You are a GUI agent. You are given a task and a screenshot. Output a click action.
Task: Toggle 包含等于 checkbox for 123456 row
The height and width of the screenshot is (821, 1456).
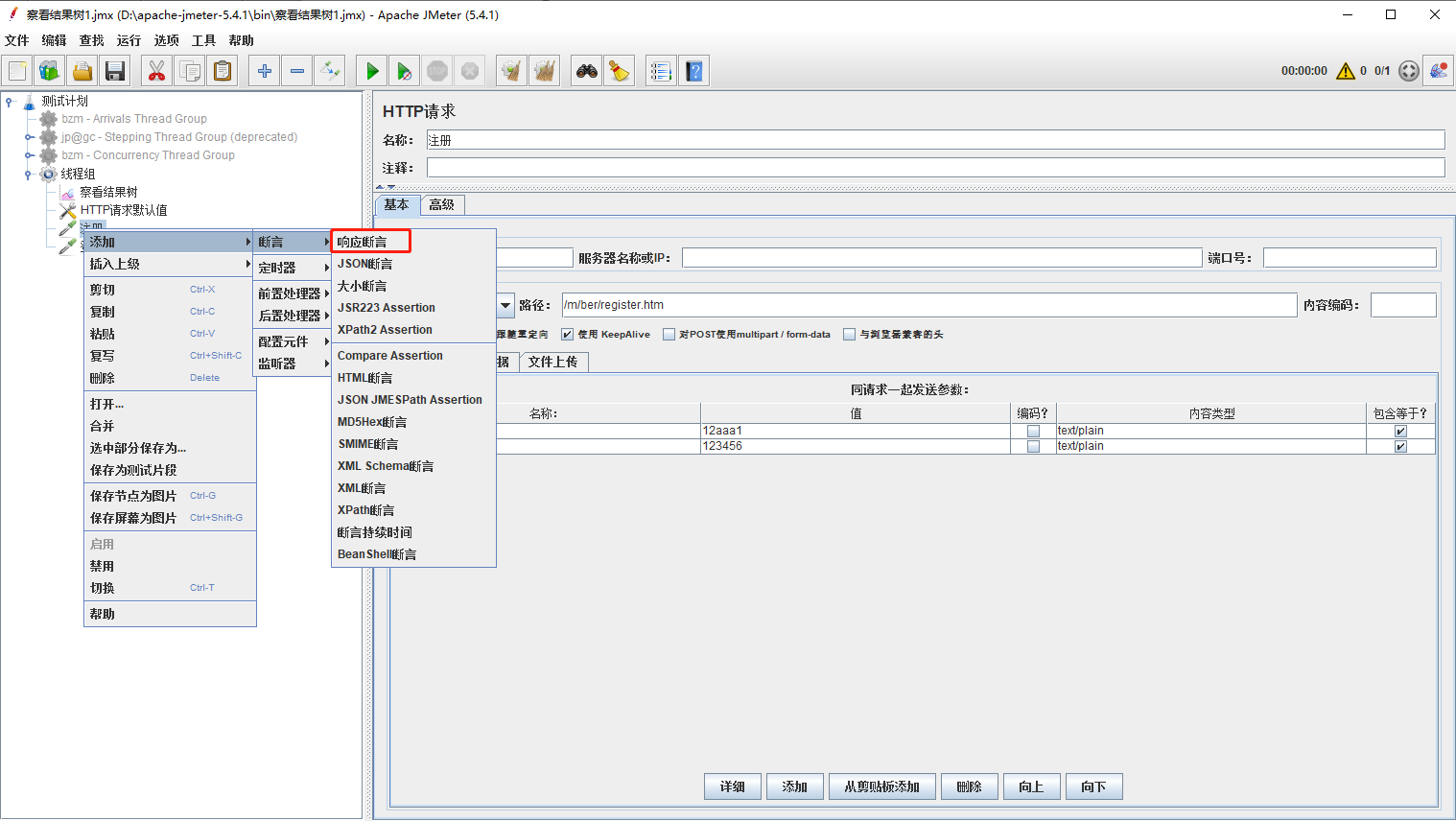pos(1400,447)
